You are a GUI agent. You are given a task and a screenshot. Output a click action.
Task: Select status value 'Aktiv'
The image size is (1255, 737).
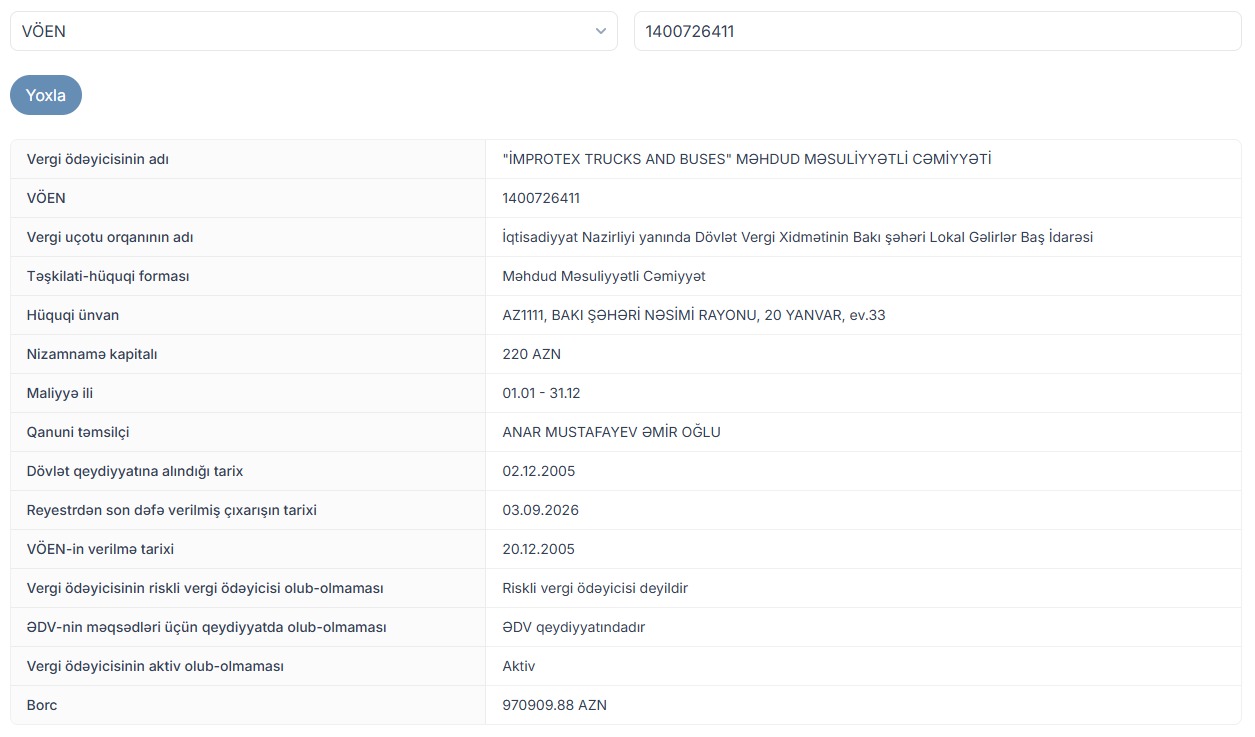pyautogui.click(x=519, y=666)
